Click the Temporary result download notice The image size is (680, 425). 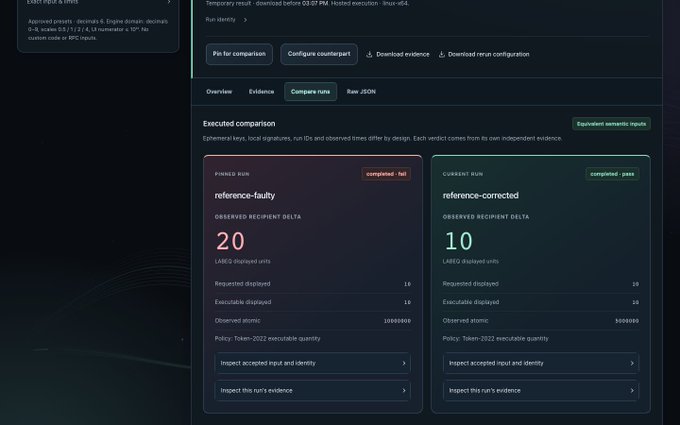[307, 3]
